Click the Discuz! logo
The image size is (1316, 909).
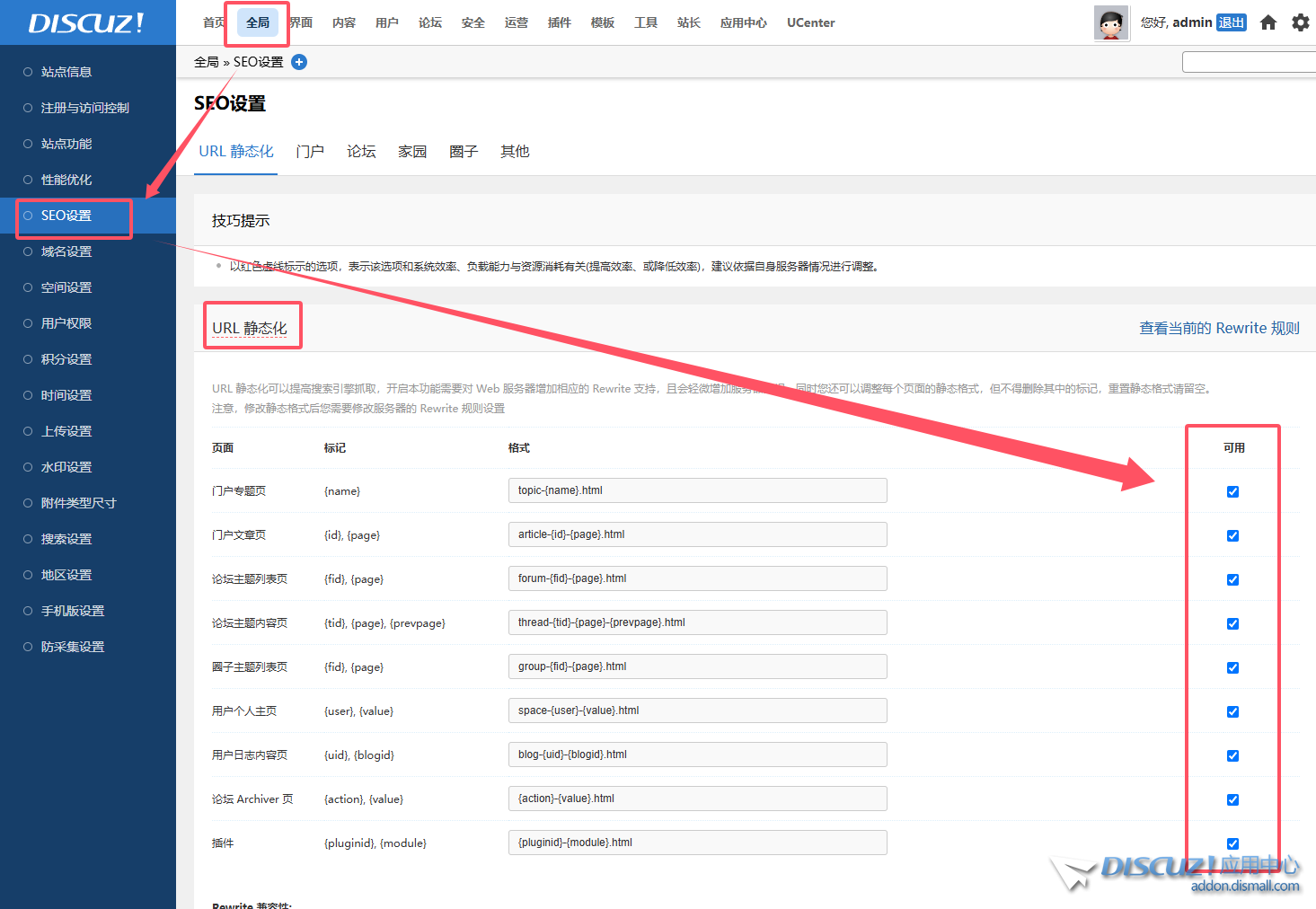(86, 22)
